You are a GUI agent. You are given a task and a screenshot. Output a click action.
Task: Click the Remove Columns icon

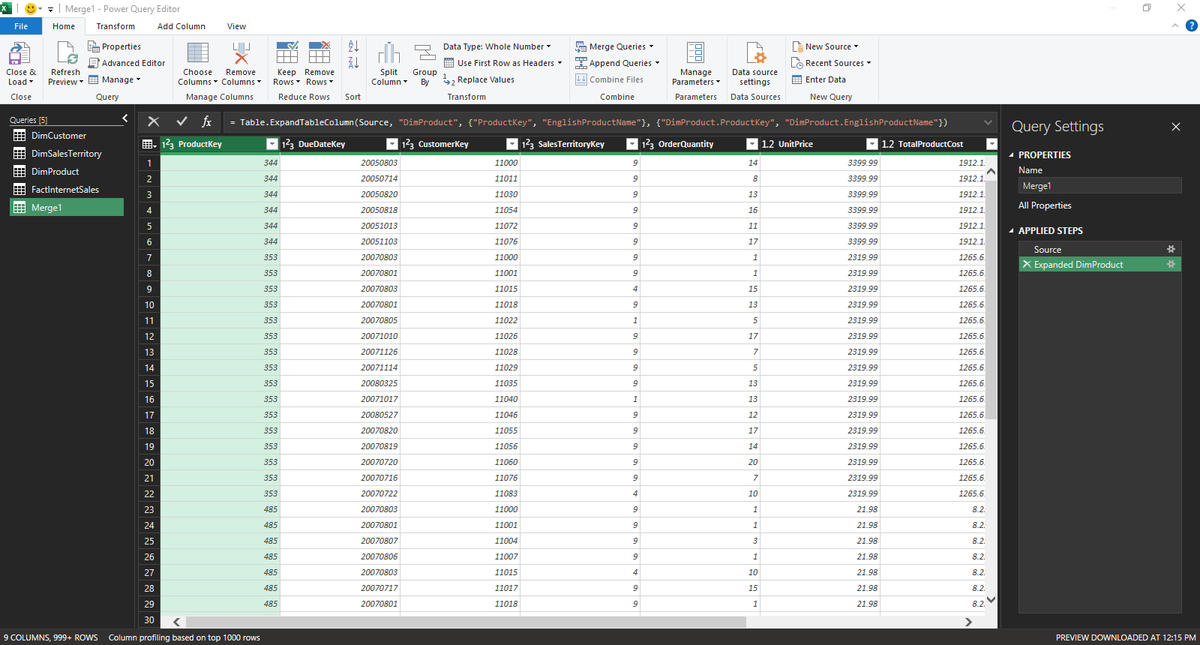(240, 54)
